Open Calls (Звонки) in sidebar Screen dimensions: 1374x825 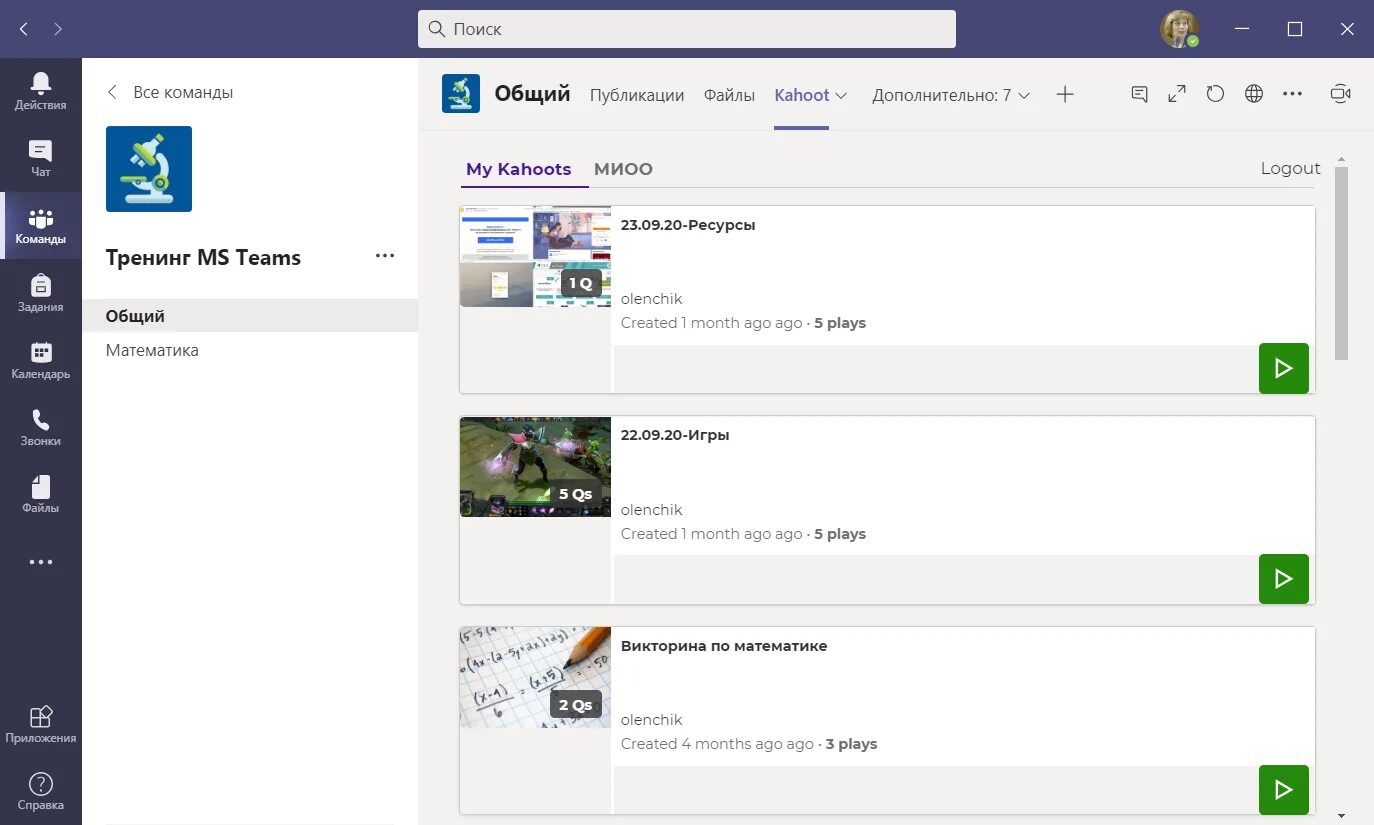point(41,427)
